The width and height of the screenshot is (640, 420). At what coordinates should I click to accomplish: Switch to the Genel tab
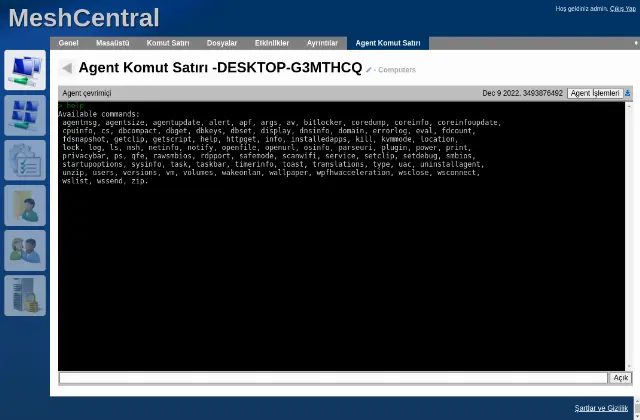[x=68, y=43]
